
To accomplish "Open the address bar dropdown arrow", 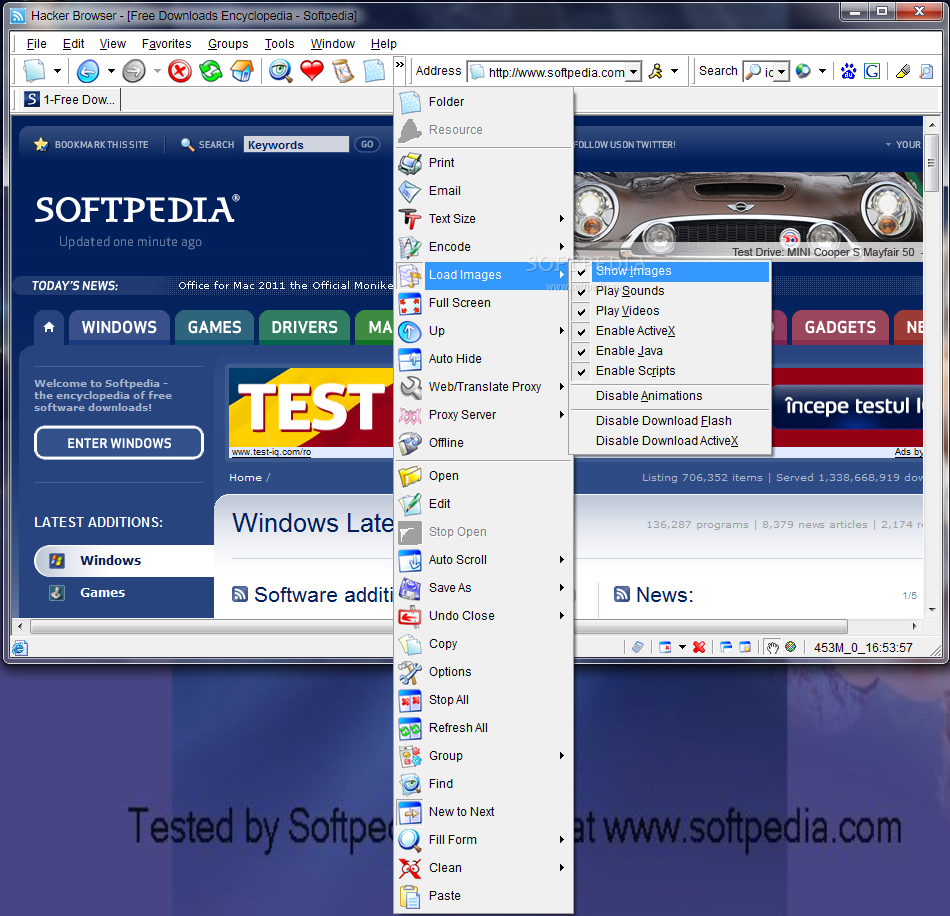I will (633, 72).
